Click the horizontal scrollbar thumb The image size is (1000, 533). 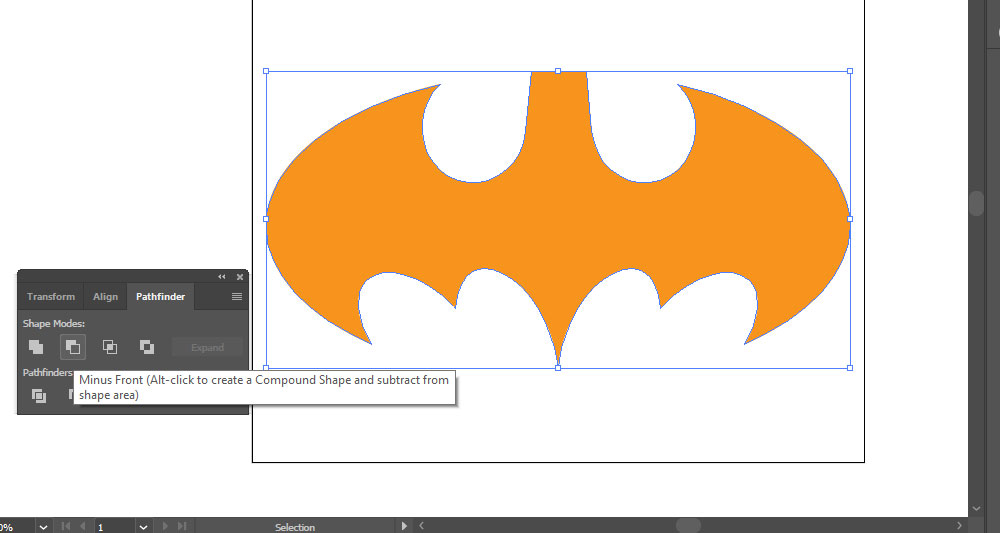[688, 526]
